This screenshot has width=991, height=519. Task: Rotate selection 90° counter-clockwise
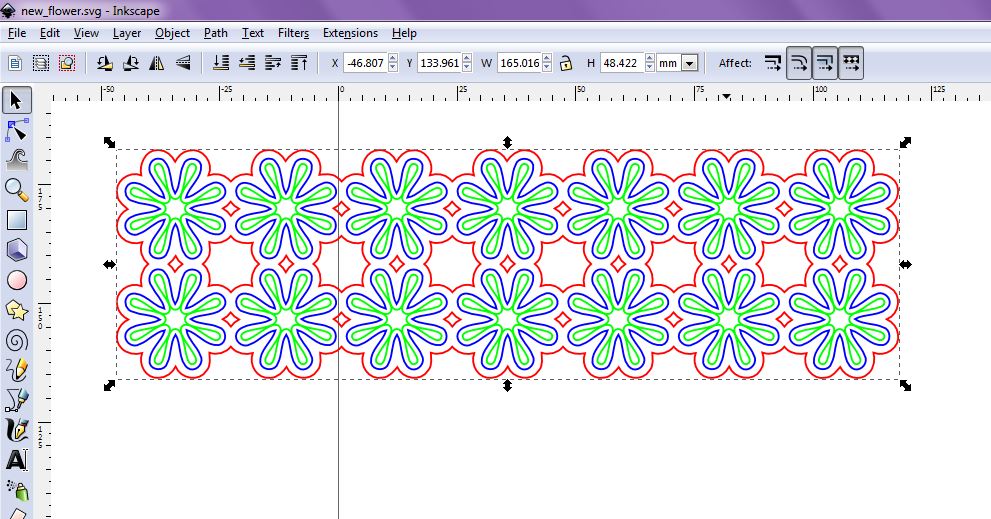105,63
